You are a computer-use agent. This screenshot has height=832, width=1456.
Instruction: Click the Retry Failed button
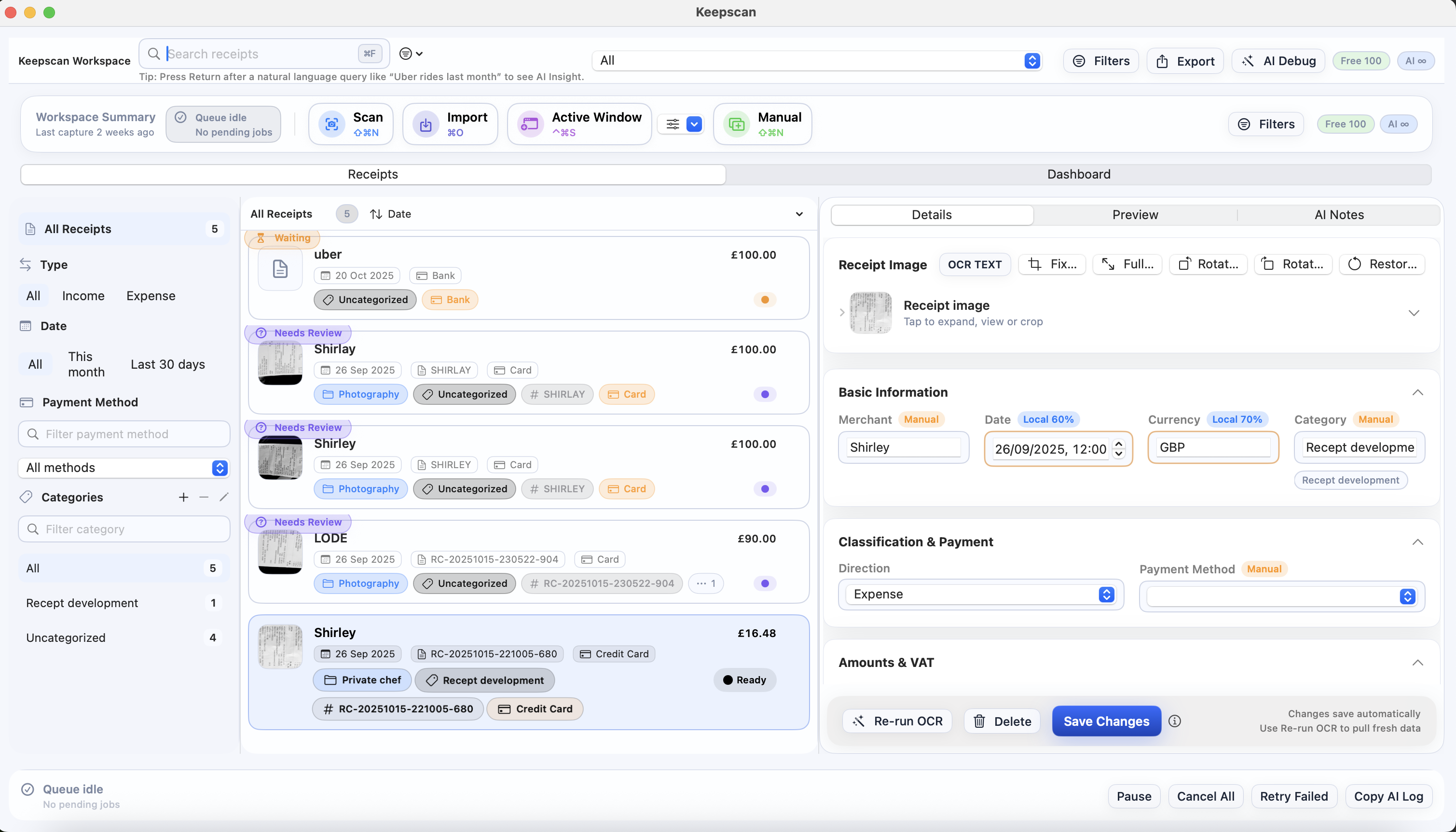(1294, 796)
